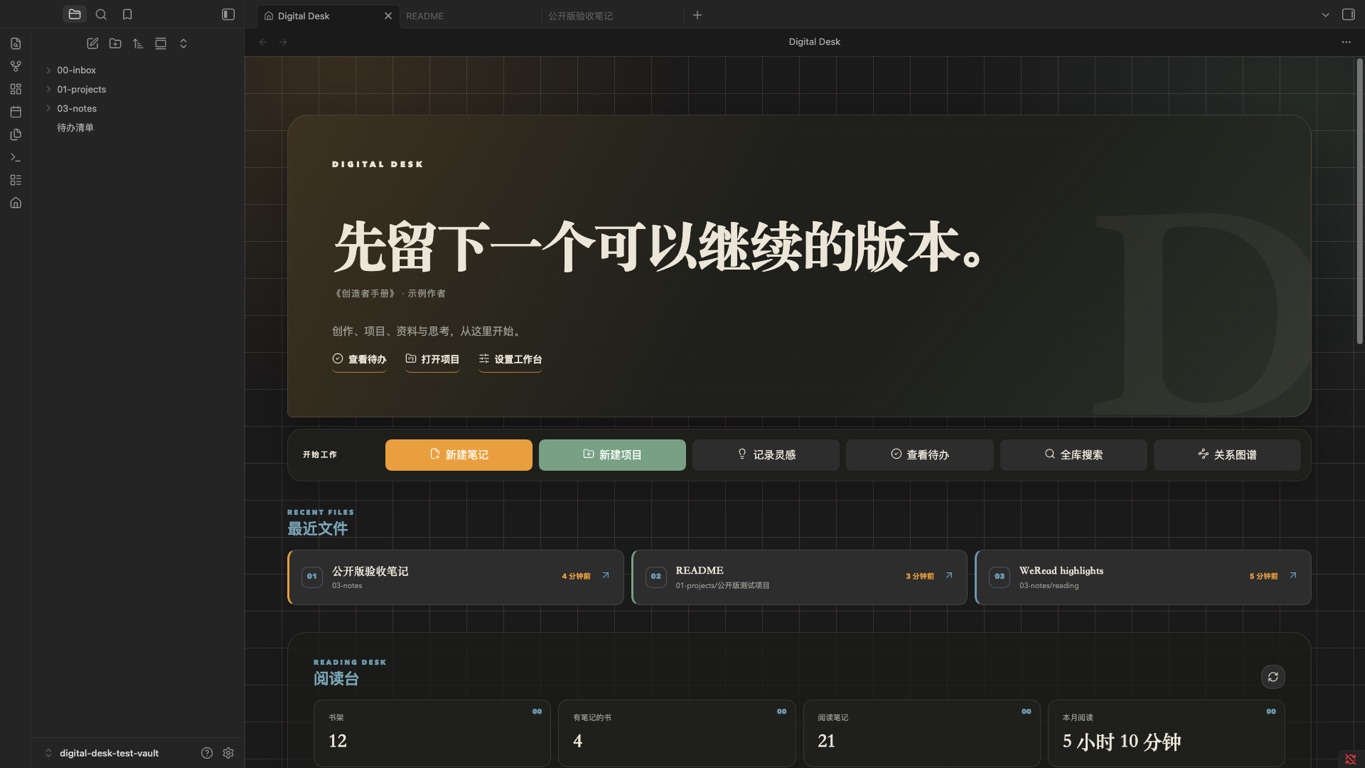Open the 本月阅读 stat card
1365x768 pixels.
click(1166, 733)
